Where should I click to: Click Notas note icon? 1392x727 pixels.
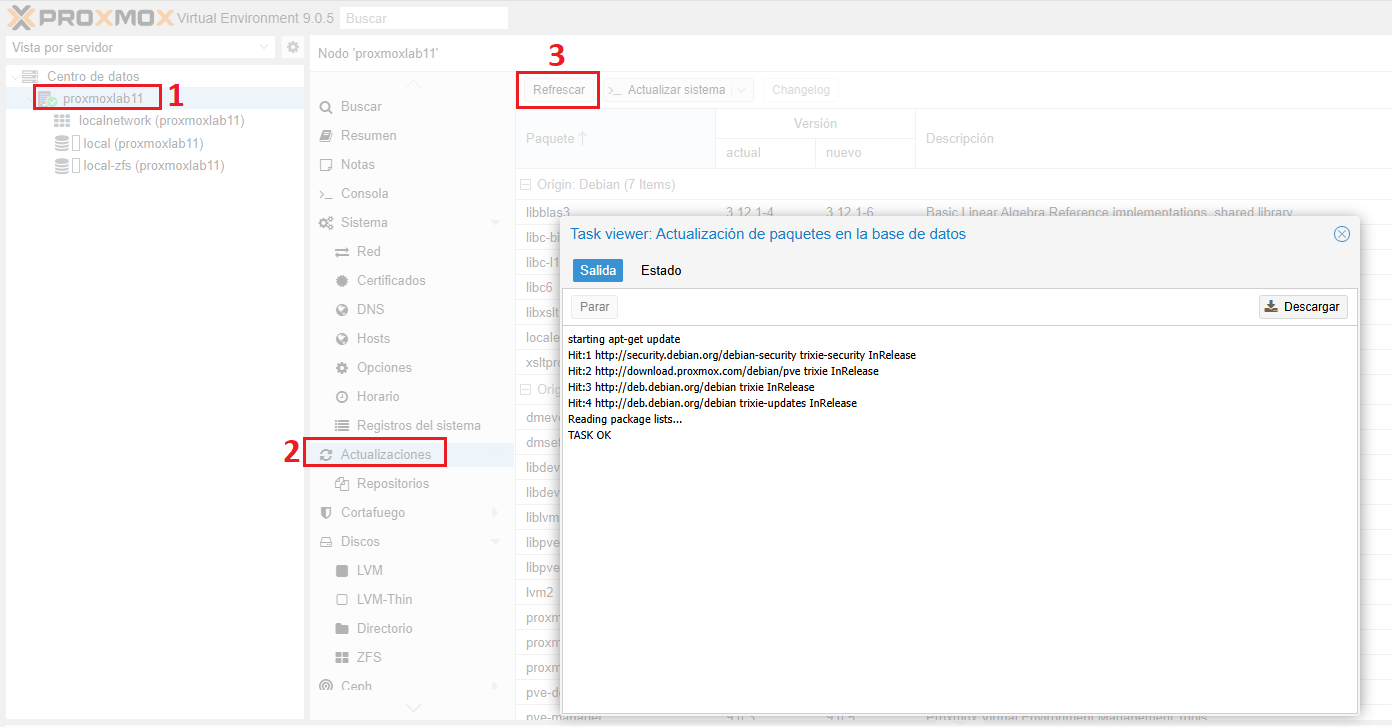coord(325,164)
